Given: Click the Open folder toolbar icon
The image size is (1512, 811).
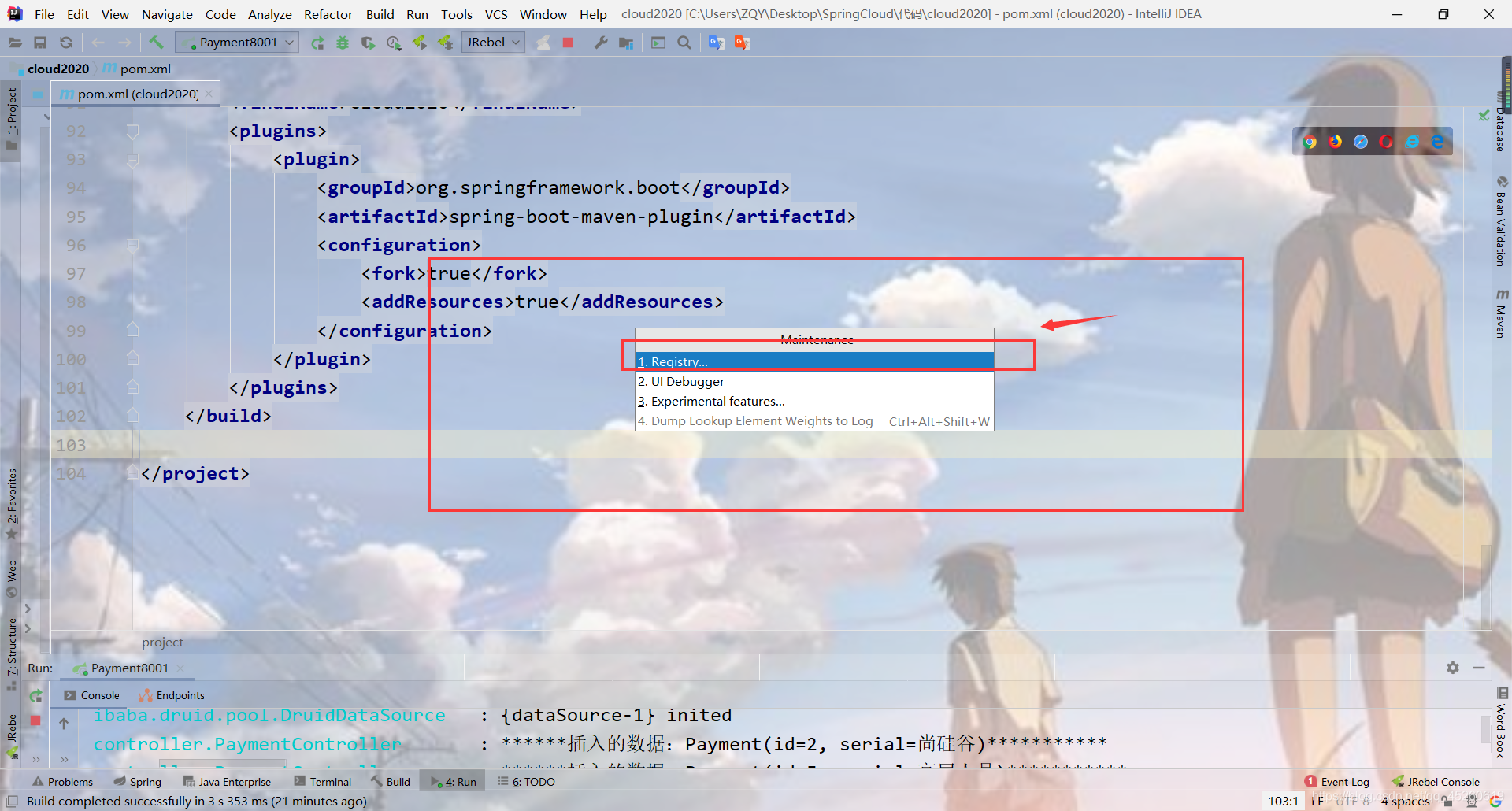Looking at the screenshot, I should 15,43.
